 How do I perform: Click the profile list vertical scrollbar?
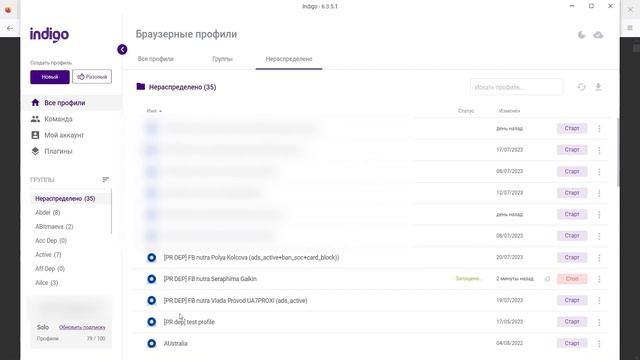click(618, 152)
